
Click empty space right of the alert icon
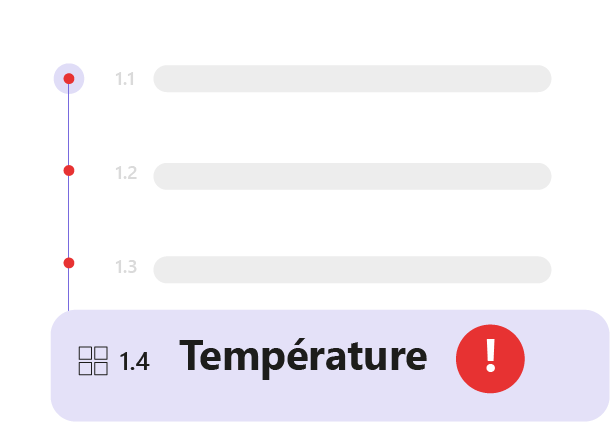coord(565,365)
